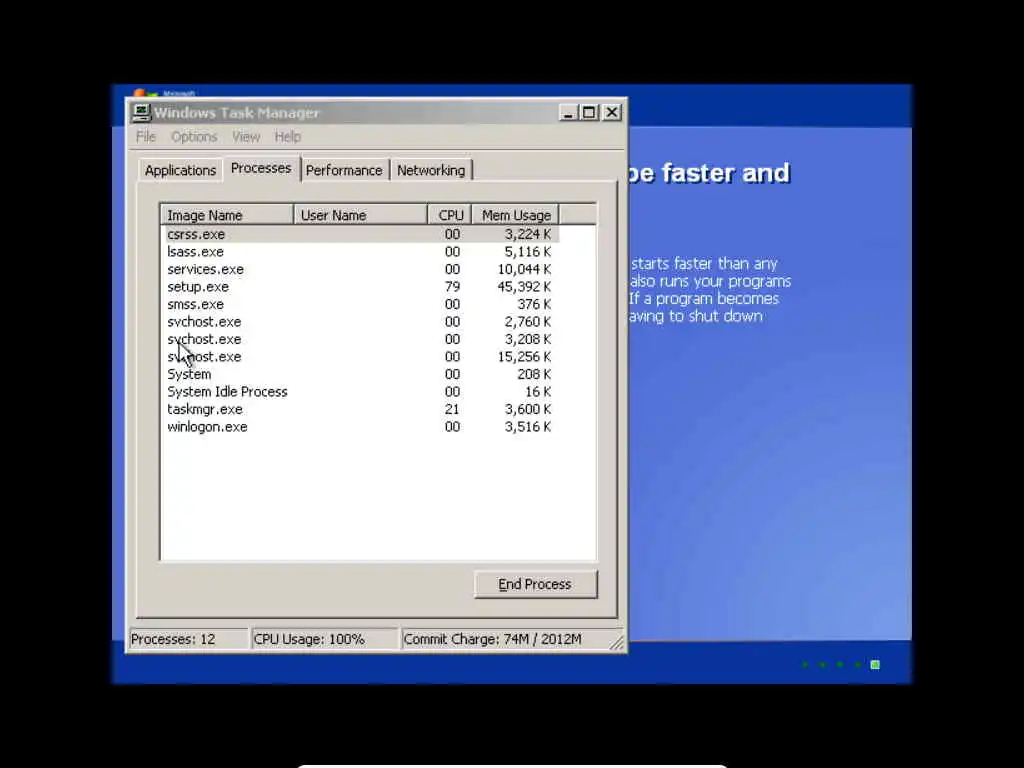Minimize the Task Manager window
This screenshot has height=768, width=1024.
568,113
